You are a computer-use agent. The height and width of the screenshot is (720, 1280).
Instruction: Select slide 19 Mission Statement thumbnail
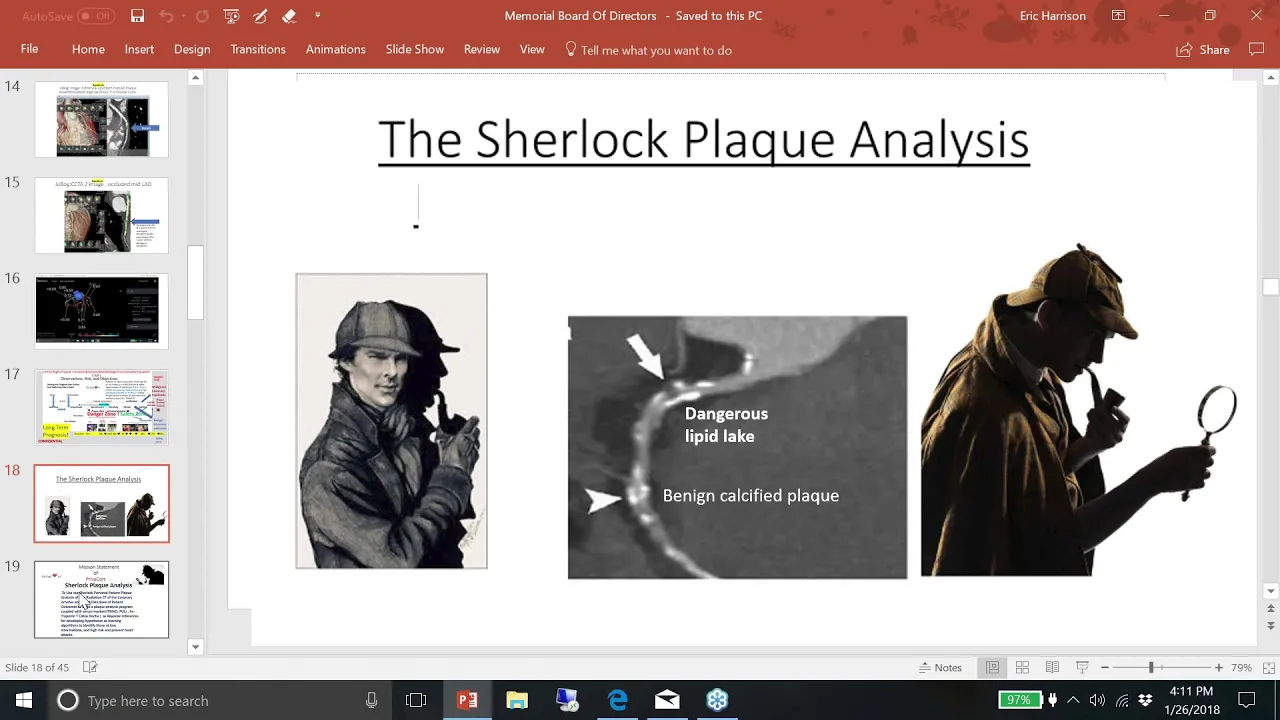click(102, 599)
